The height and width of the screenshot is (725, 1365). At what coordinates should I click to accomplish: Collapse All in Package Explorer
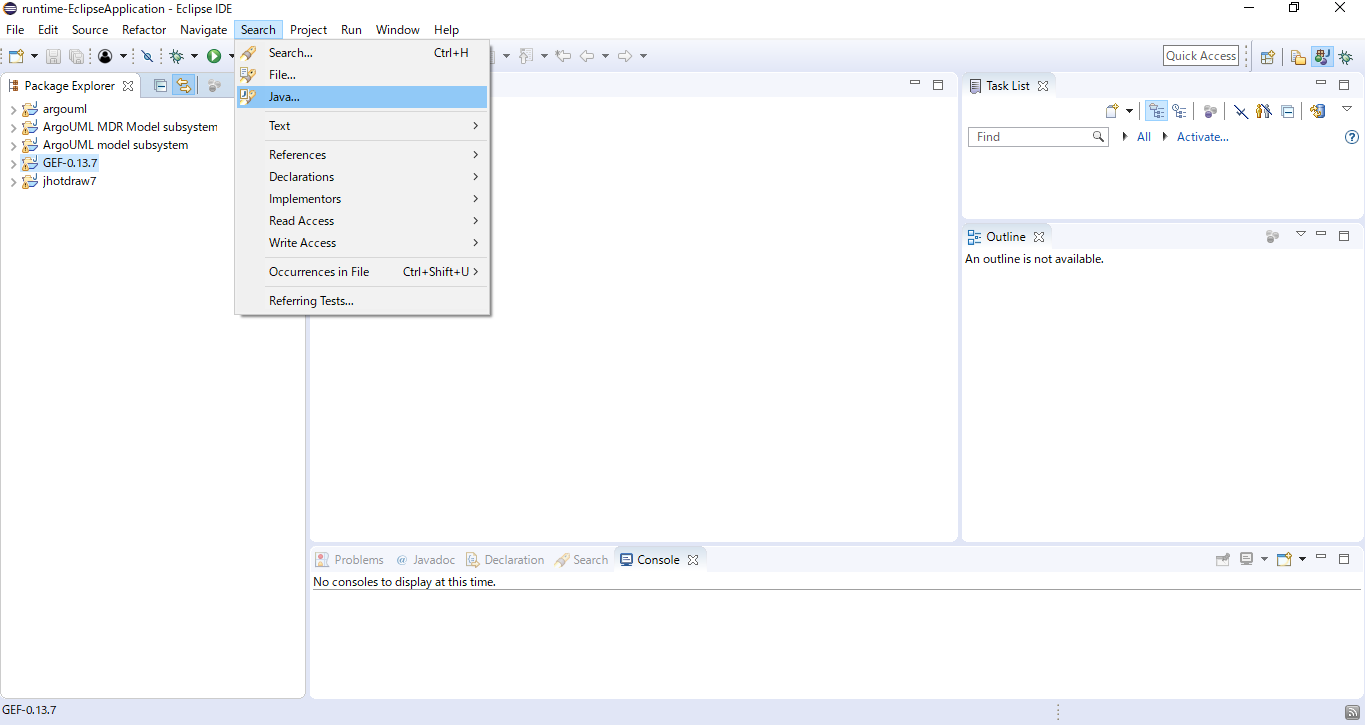[x=160, y=86]
